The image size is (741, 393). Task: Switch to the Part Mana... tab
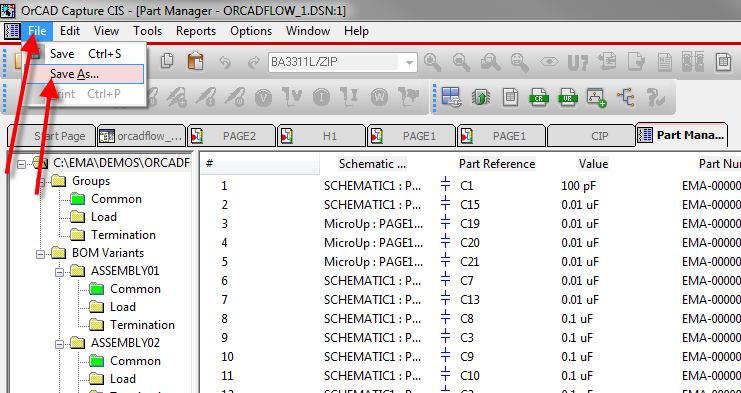pos(682,135)
